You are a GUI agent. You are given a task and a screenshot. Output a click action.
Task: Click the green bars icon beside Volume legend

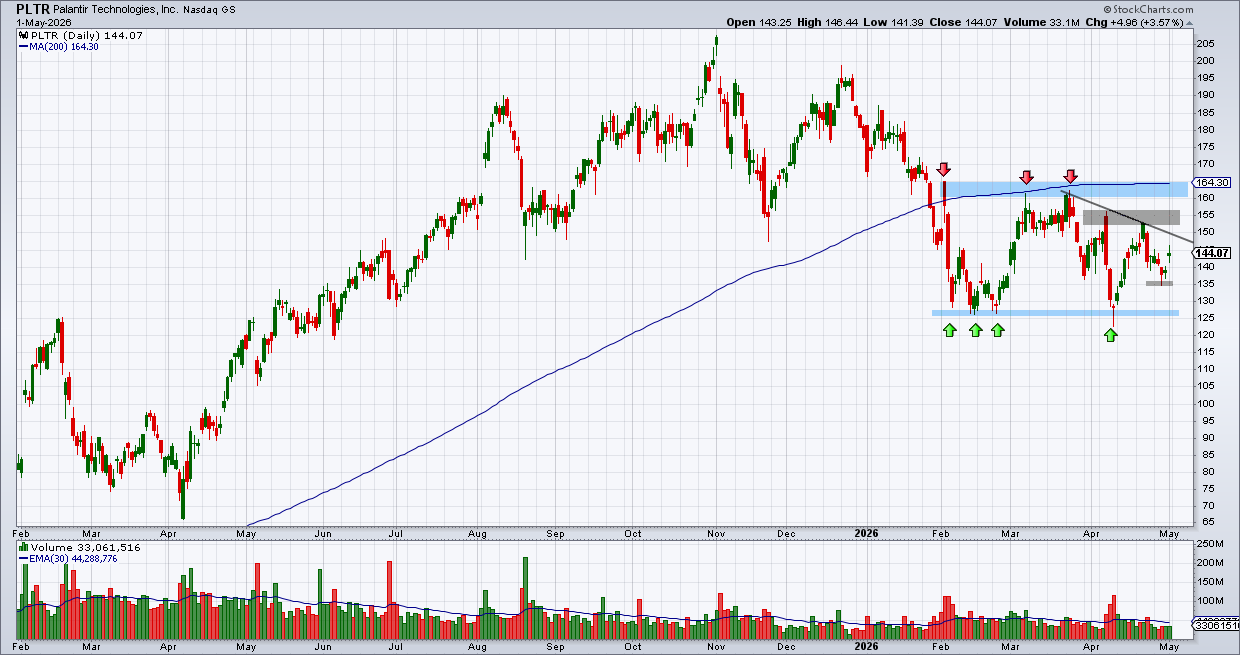24,548
